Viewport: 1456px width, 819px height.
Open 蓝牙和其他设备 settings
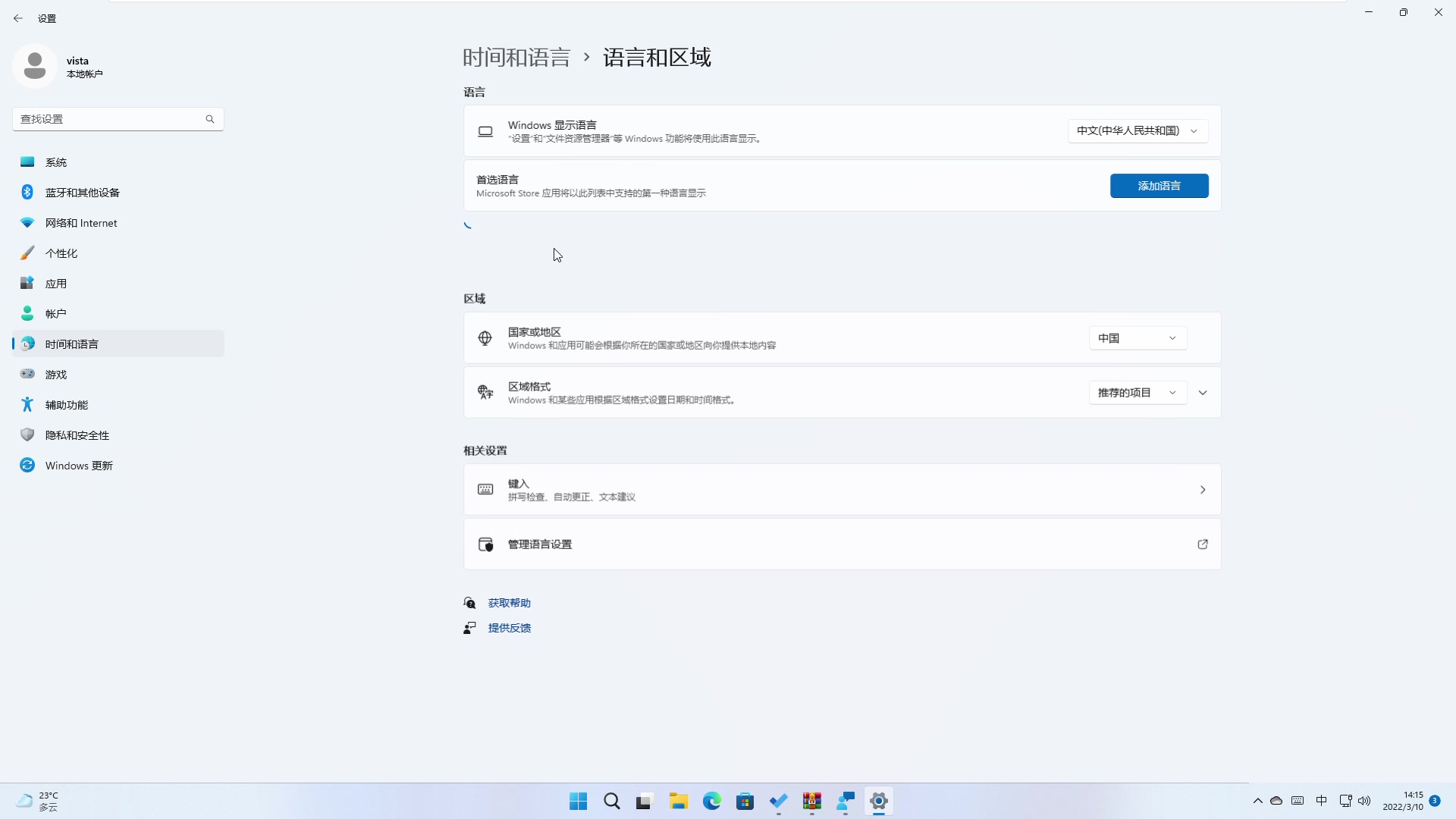[118, 193]
